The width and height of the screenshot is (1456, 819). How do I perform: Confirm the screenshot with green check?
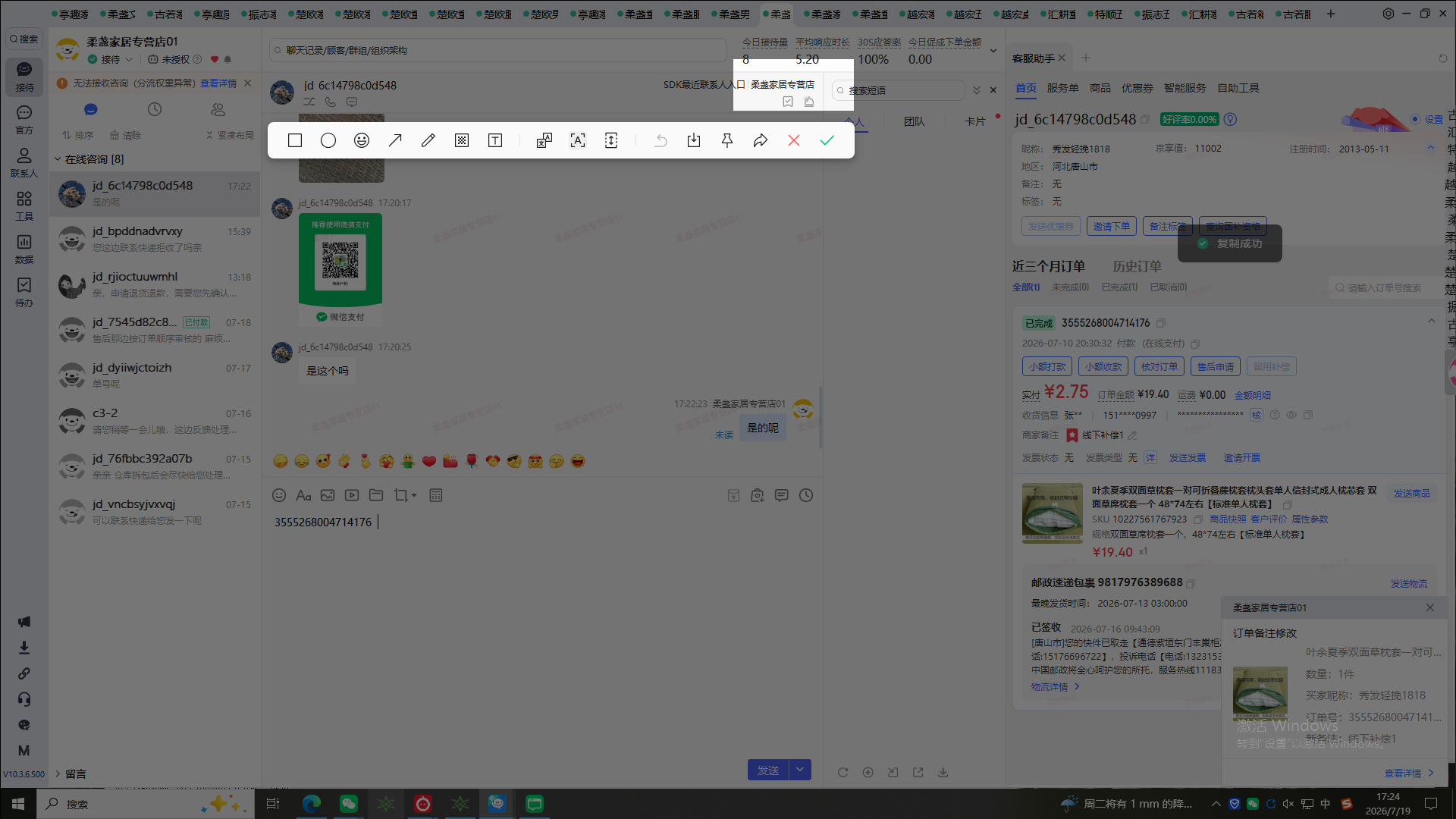pyautogui.click(x=827, y=140)
